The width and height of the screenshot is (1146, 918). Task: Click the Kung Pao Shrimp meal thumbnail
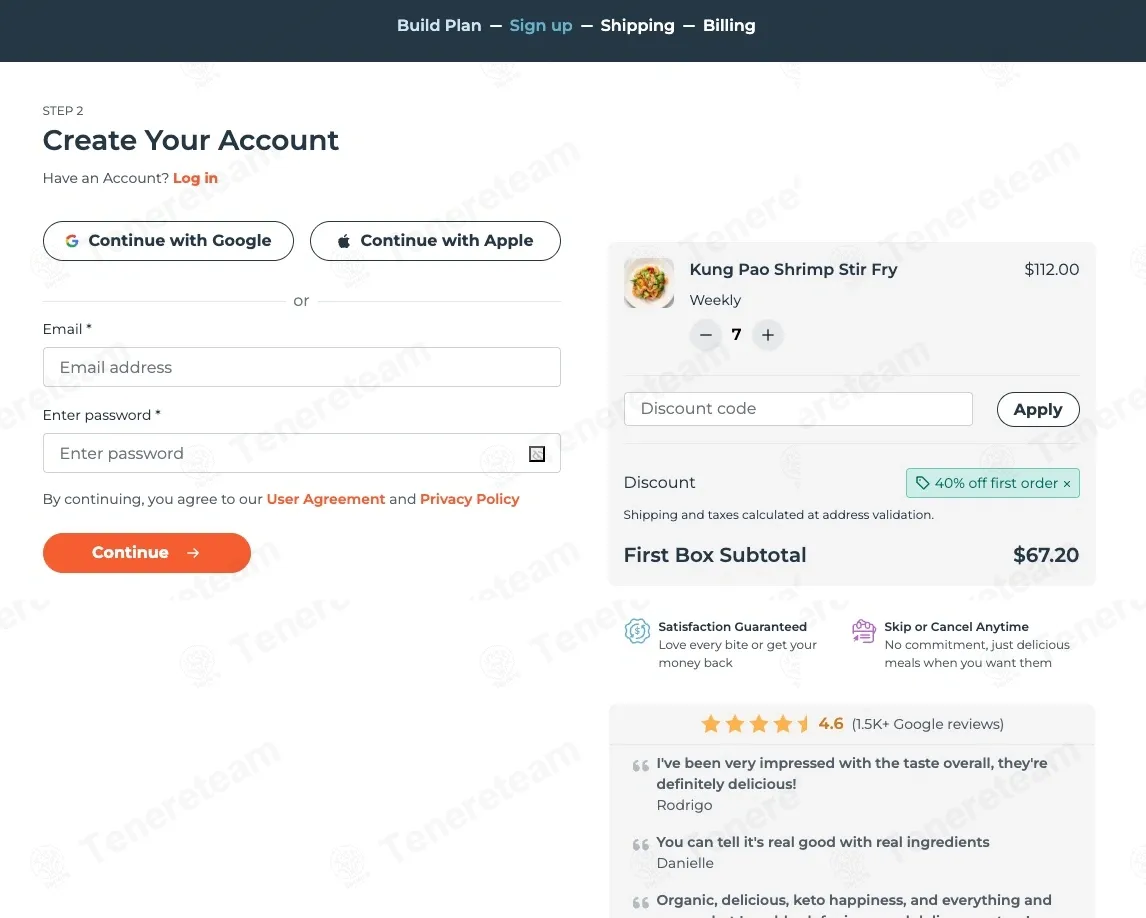(649, 283)
